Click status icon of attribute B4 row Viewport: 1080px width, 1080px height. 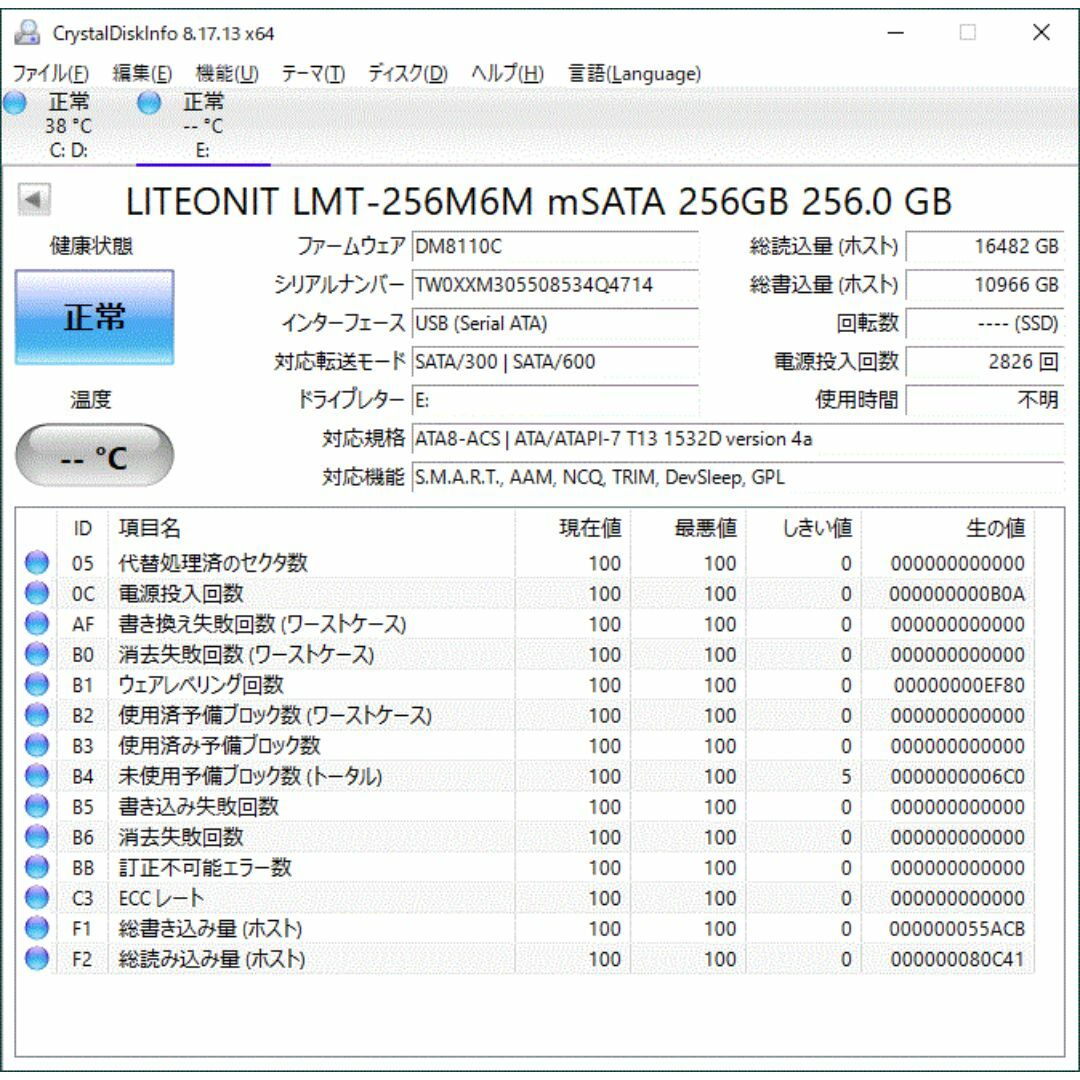tap(37, 776)
